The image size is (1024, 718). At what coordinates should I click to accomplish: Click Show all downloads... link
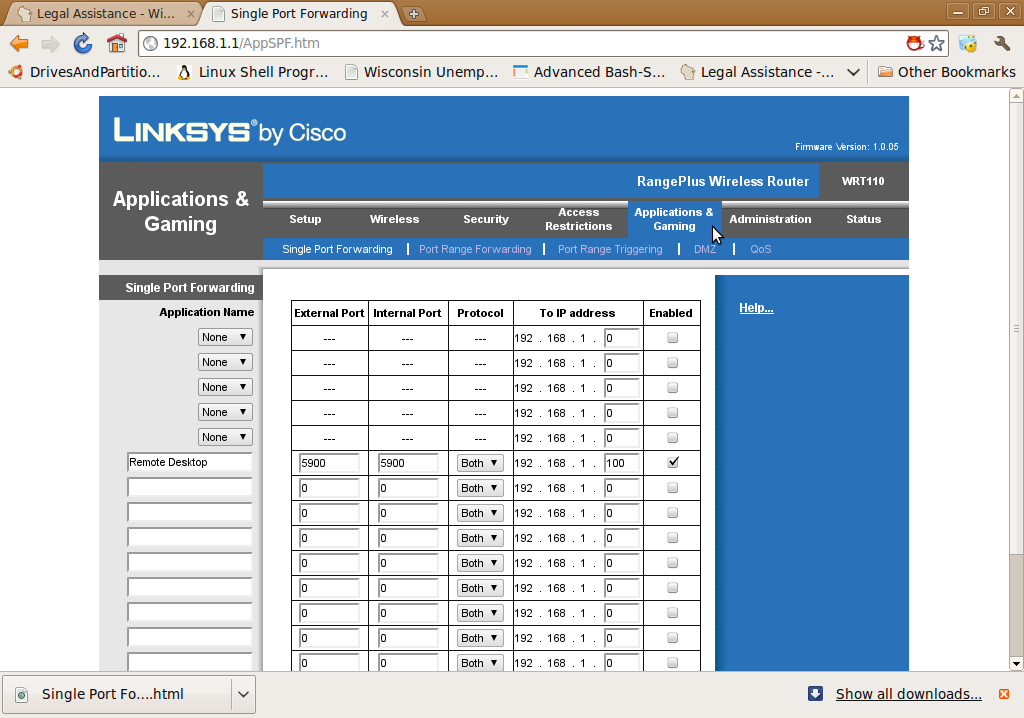click(908, 694)
